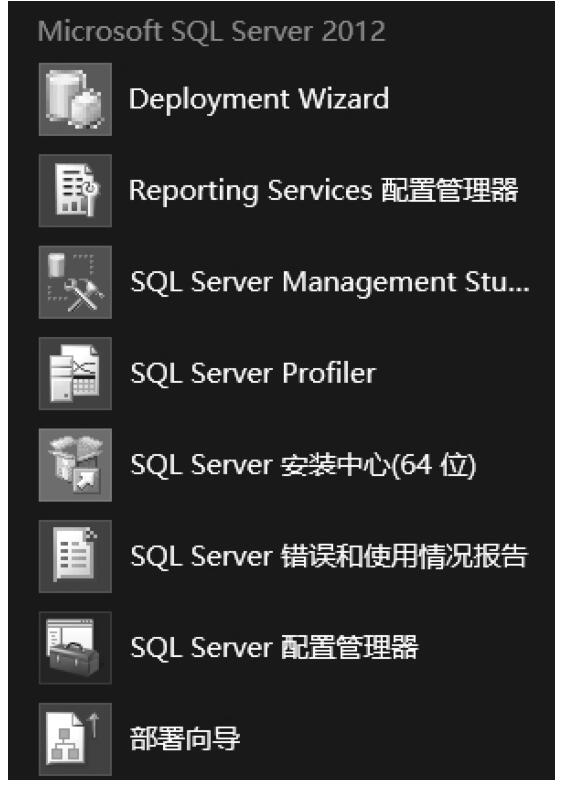Click the word Profiler in the list

pyautogui.click(x=329, y=373)
